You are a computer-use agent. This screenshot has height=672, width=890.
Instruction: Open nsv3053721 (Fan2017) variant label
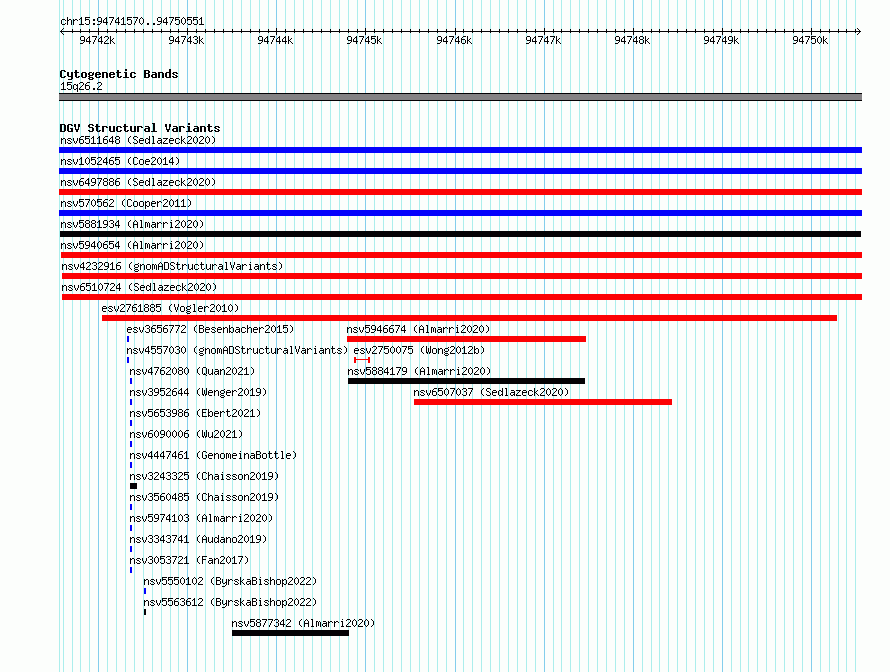click(189, 560)
